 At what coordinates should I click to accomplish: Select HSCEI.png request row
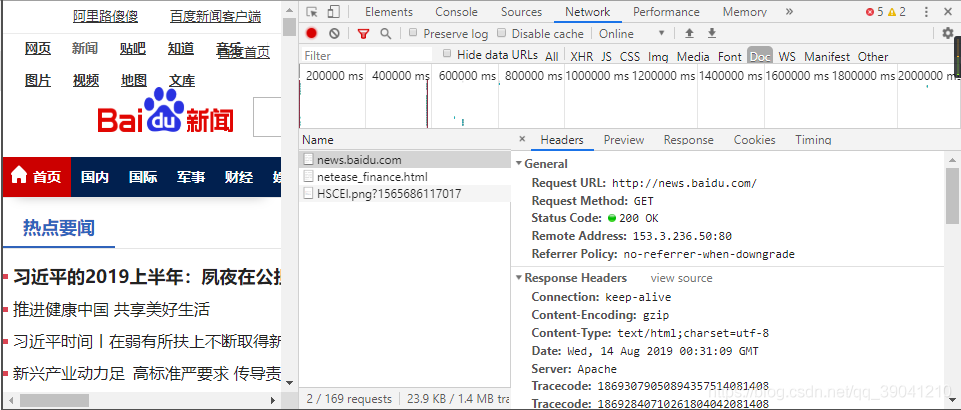[406, 194]
